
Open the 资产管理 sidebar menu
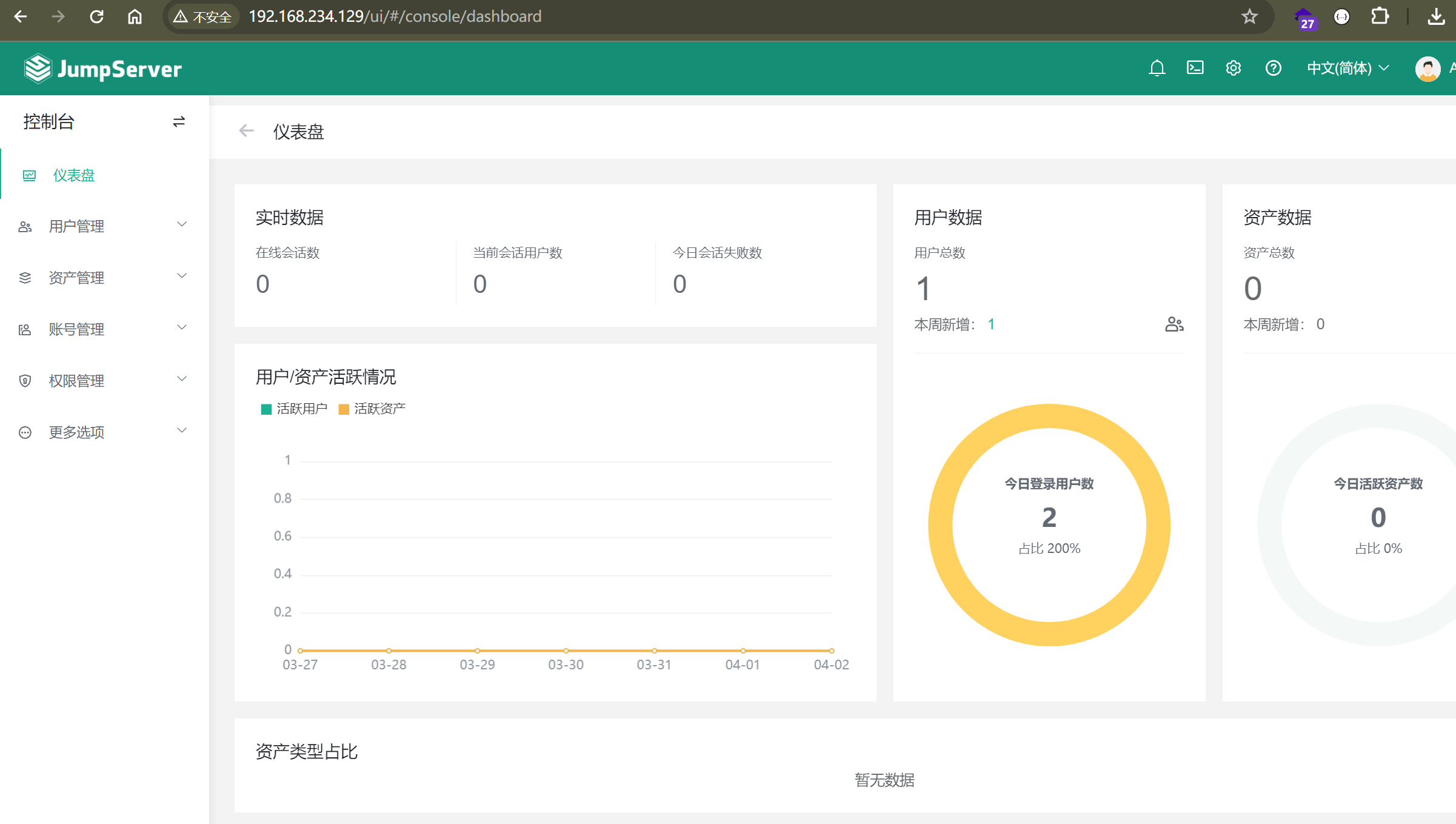(104, 278)
